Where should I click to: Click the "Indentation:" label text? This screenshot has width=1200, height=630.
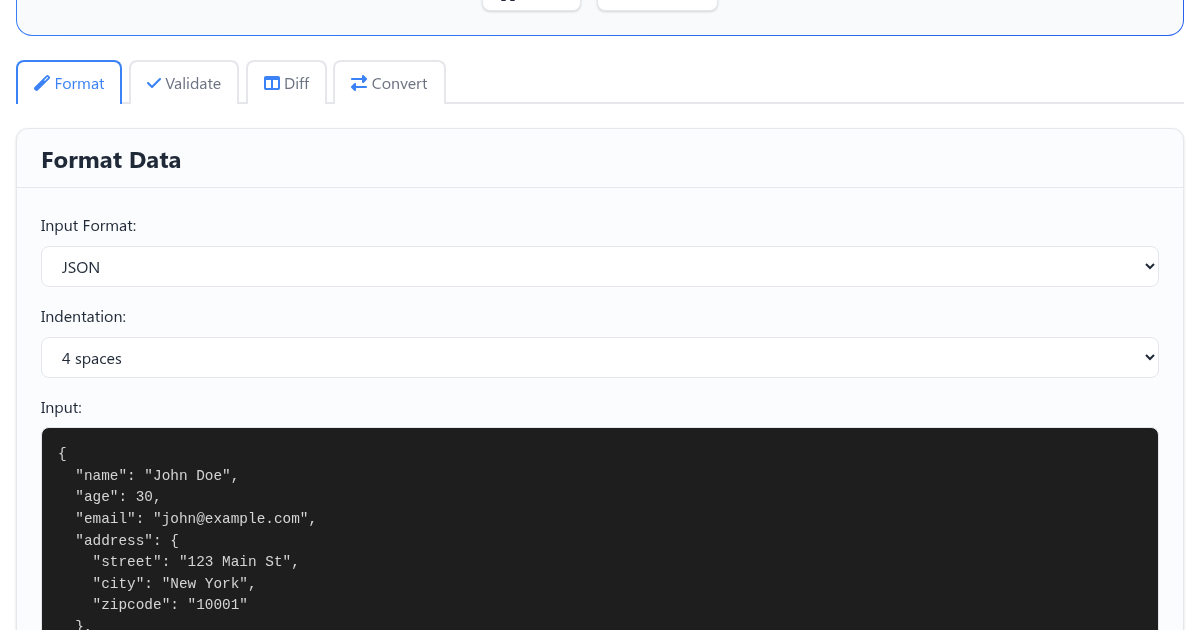[83, 317]
